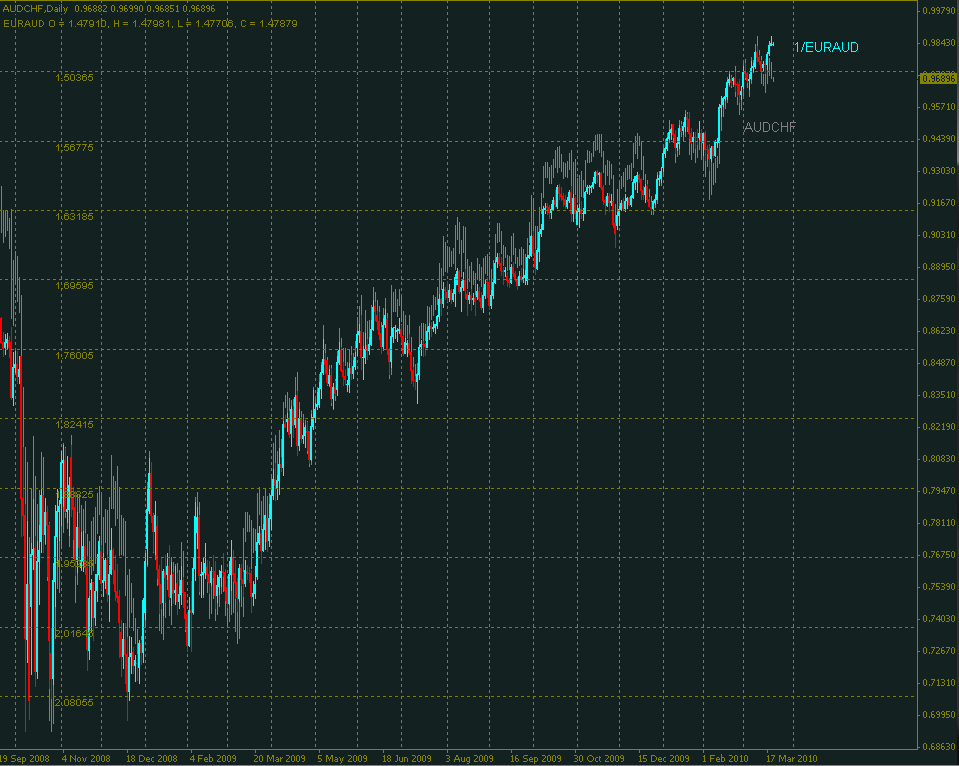The width and height of the screenshot is (959, 766).
Task: Click price axis value 0.75390
Action: pyautogui.click(x=939, y=587)
